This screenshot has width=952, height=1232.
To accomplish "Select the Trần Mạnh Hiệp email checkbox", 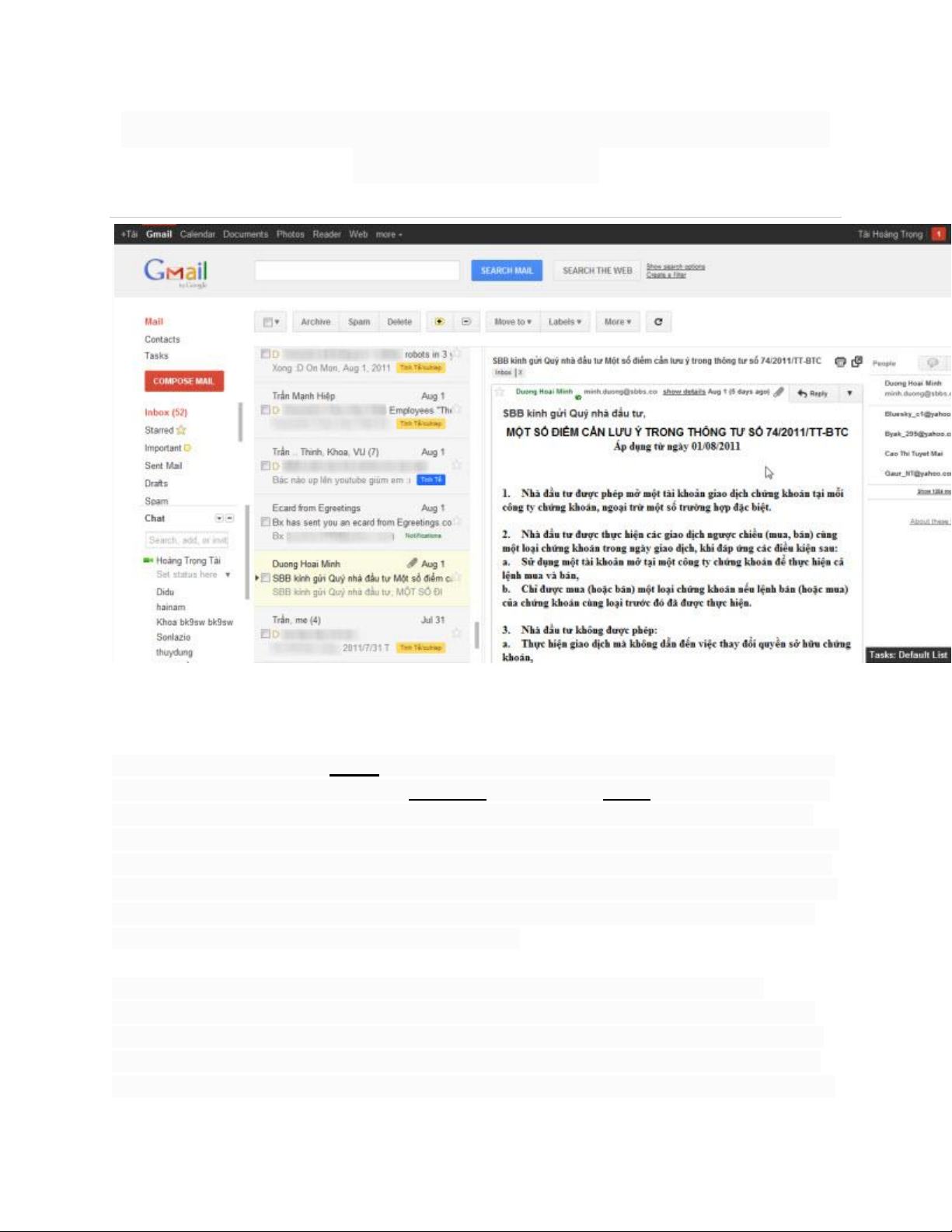I will [x=266, y=410].
